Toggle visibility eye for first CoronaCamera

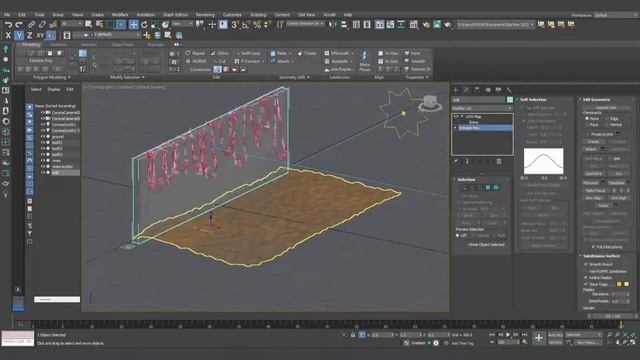[x=42, y=112]
